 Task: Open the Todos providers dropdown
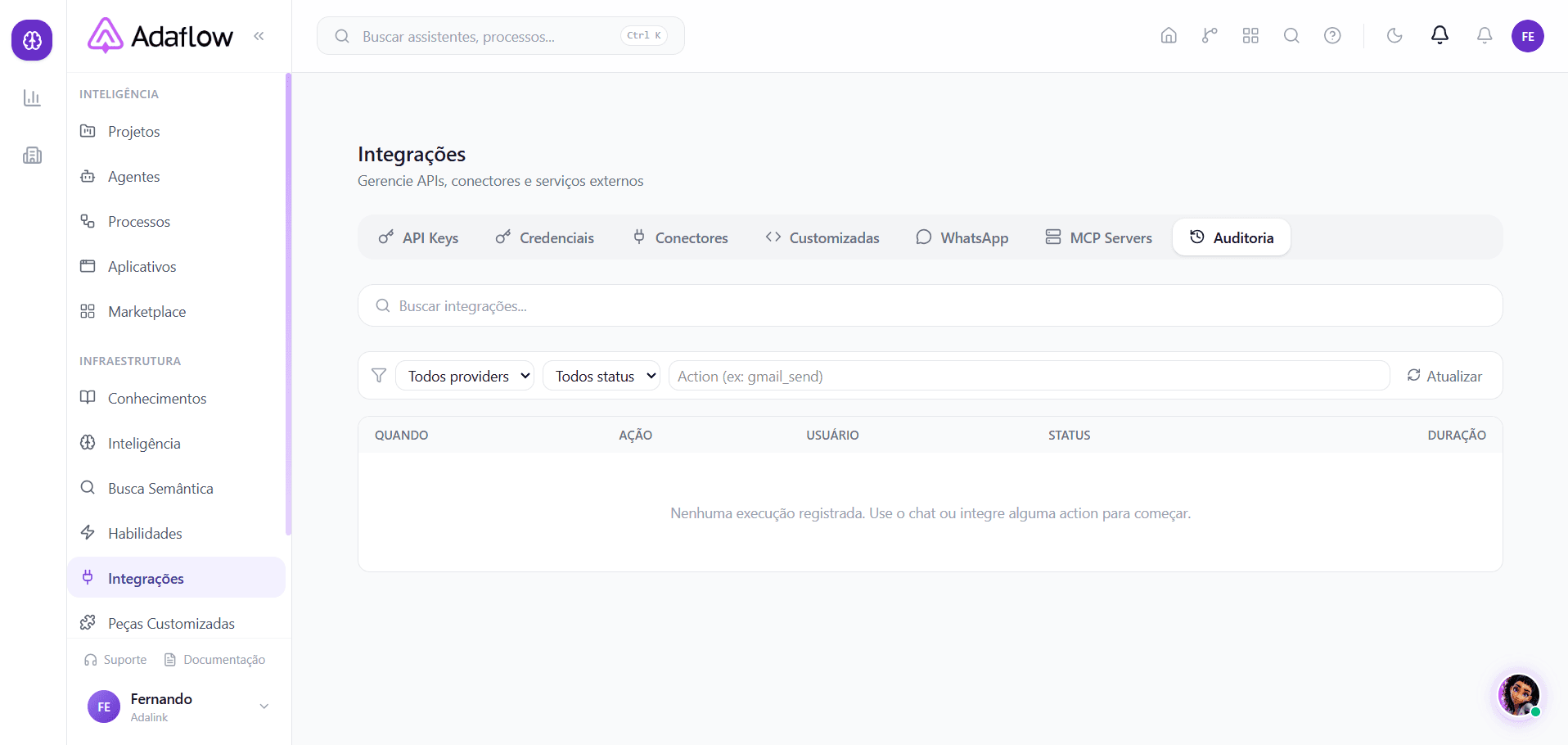(x=465, y=376)
